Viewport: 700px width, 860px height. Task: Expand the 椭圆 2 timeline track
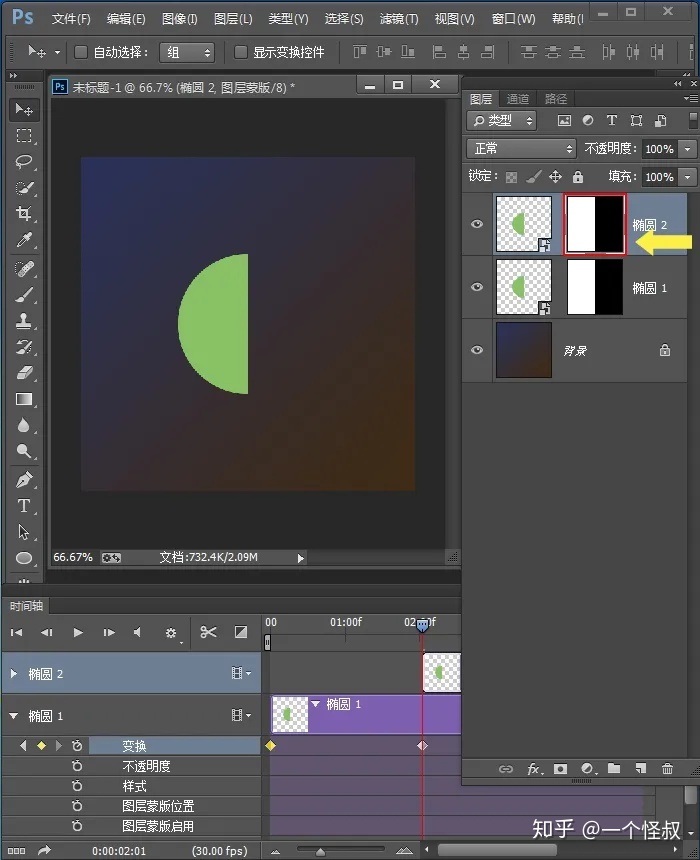point(14,673)
